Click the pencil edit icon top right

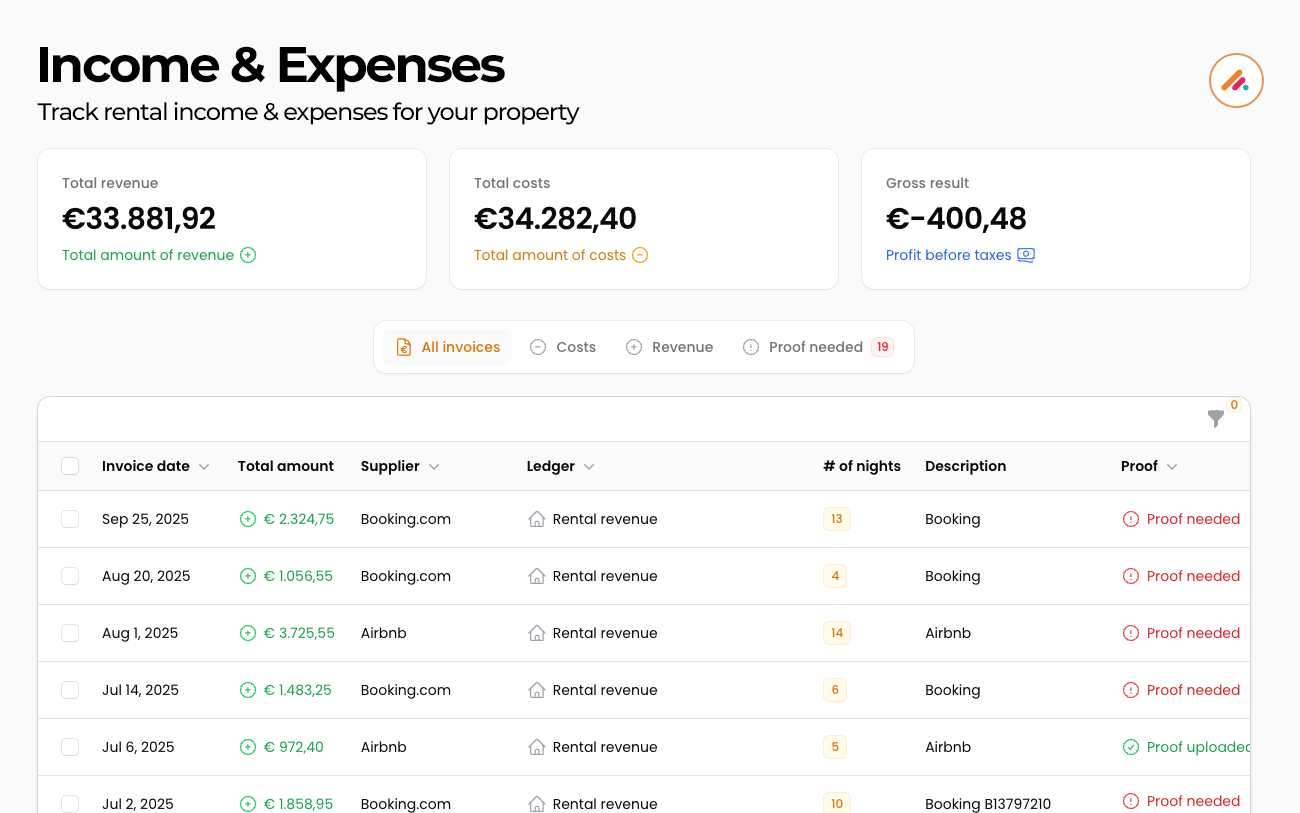pyautogui.click(x=1236, y=80)
